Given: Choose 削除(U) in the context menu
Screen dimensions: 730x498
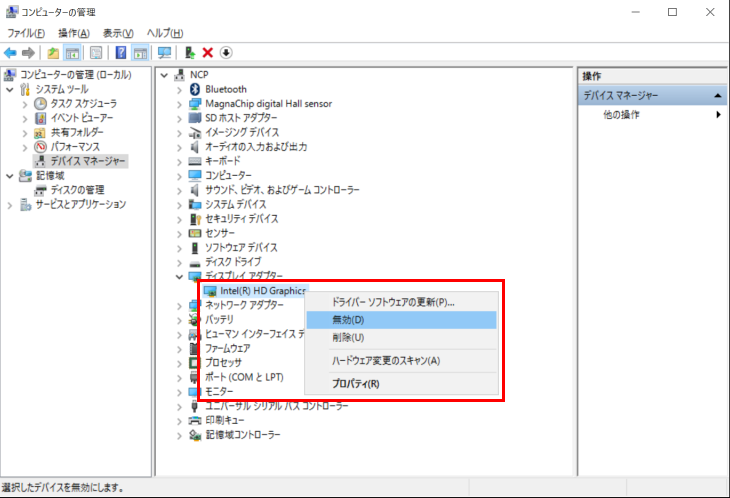Looking at the screenshot, I should pyautogui.click(x=401, y=337).
